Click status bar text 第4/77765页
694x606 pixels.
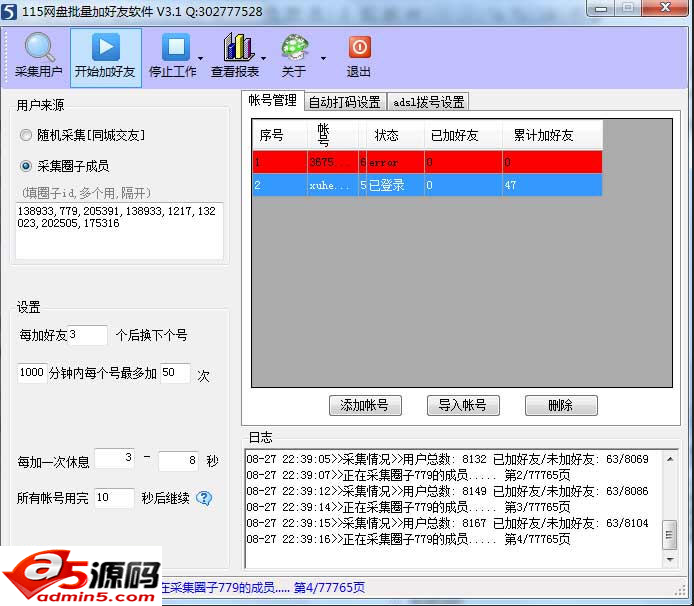[330, 587]
